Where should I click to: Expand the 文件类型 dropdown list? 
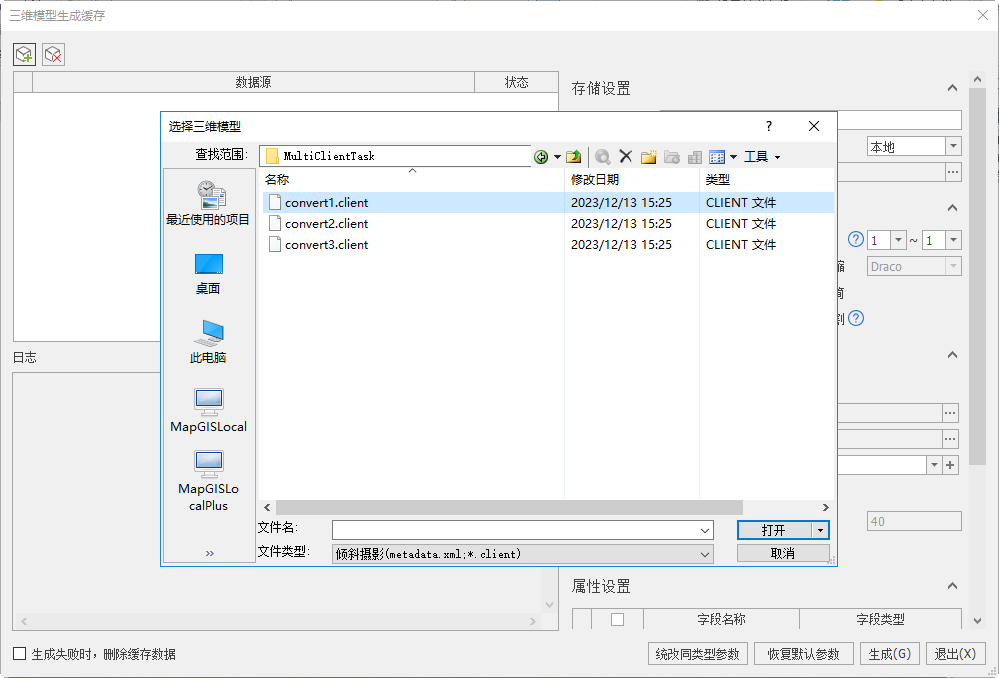705,554
